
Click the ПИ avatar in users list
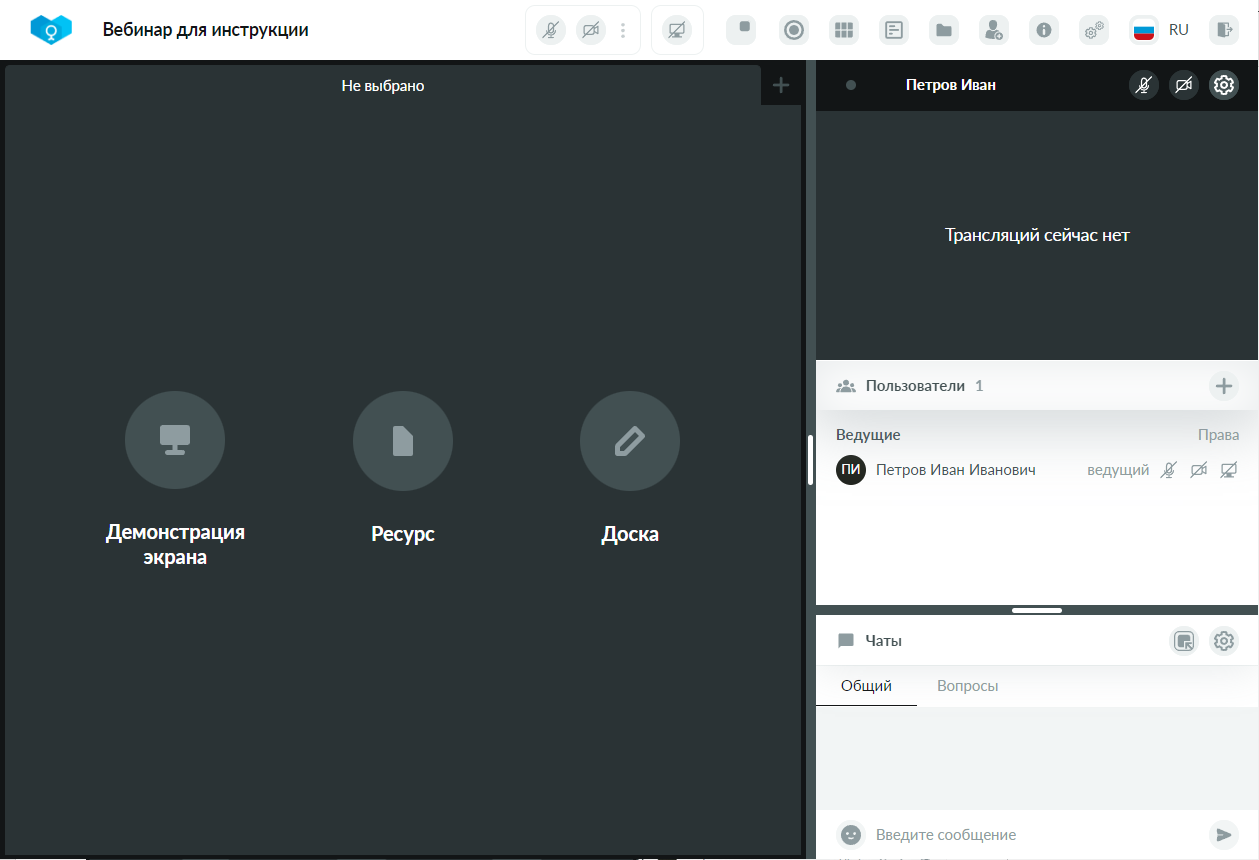pyautogui.click(x=851, y=470)
